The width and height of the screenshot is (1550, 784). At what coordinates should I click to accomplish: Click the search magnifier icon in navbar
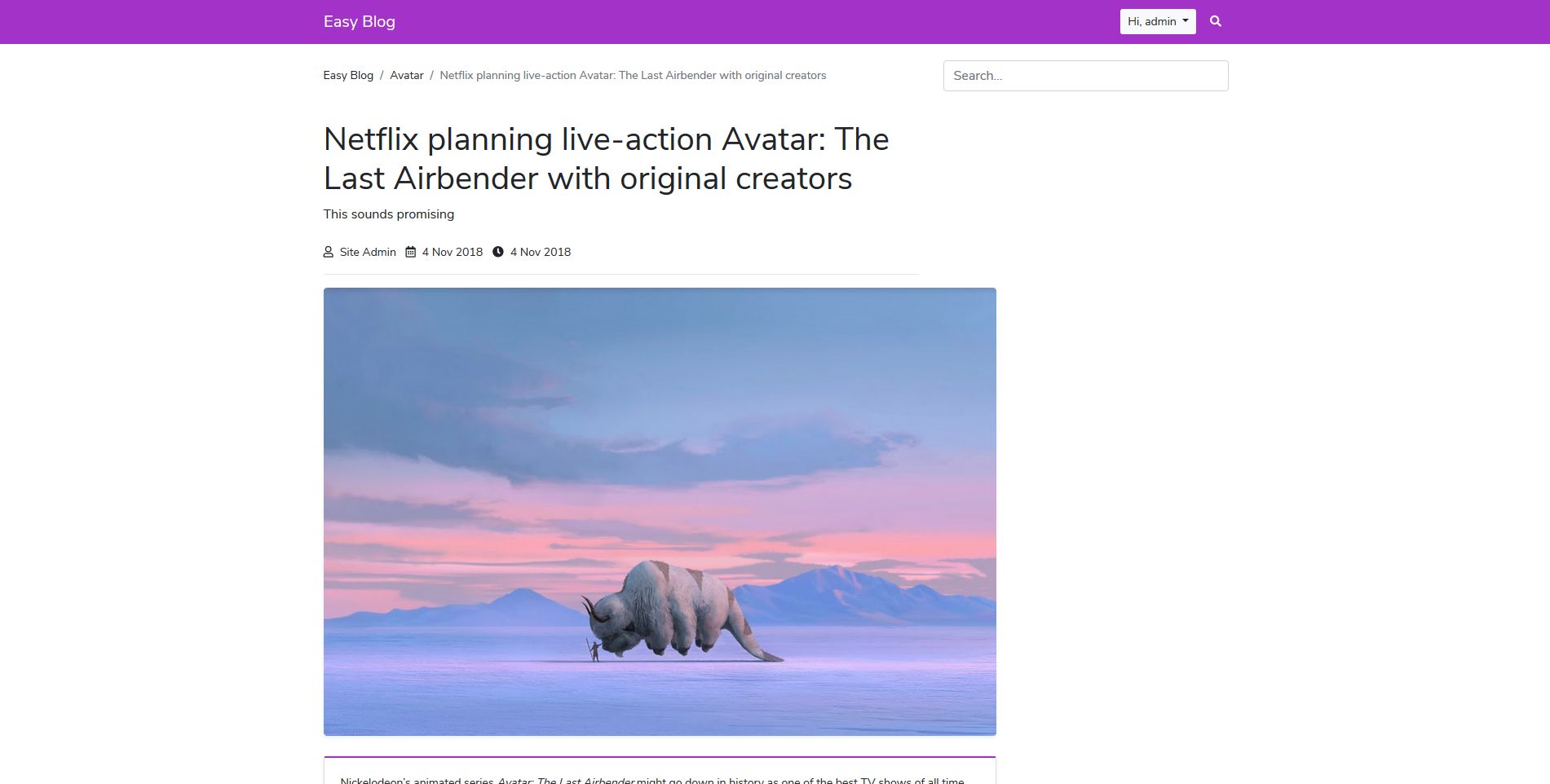click(x=1216, y=21)
